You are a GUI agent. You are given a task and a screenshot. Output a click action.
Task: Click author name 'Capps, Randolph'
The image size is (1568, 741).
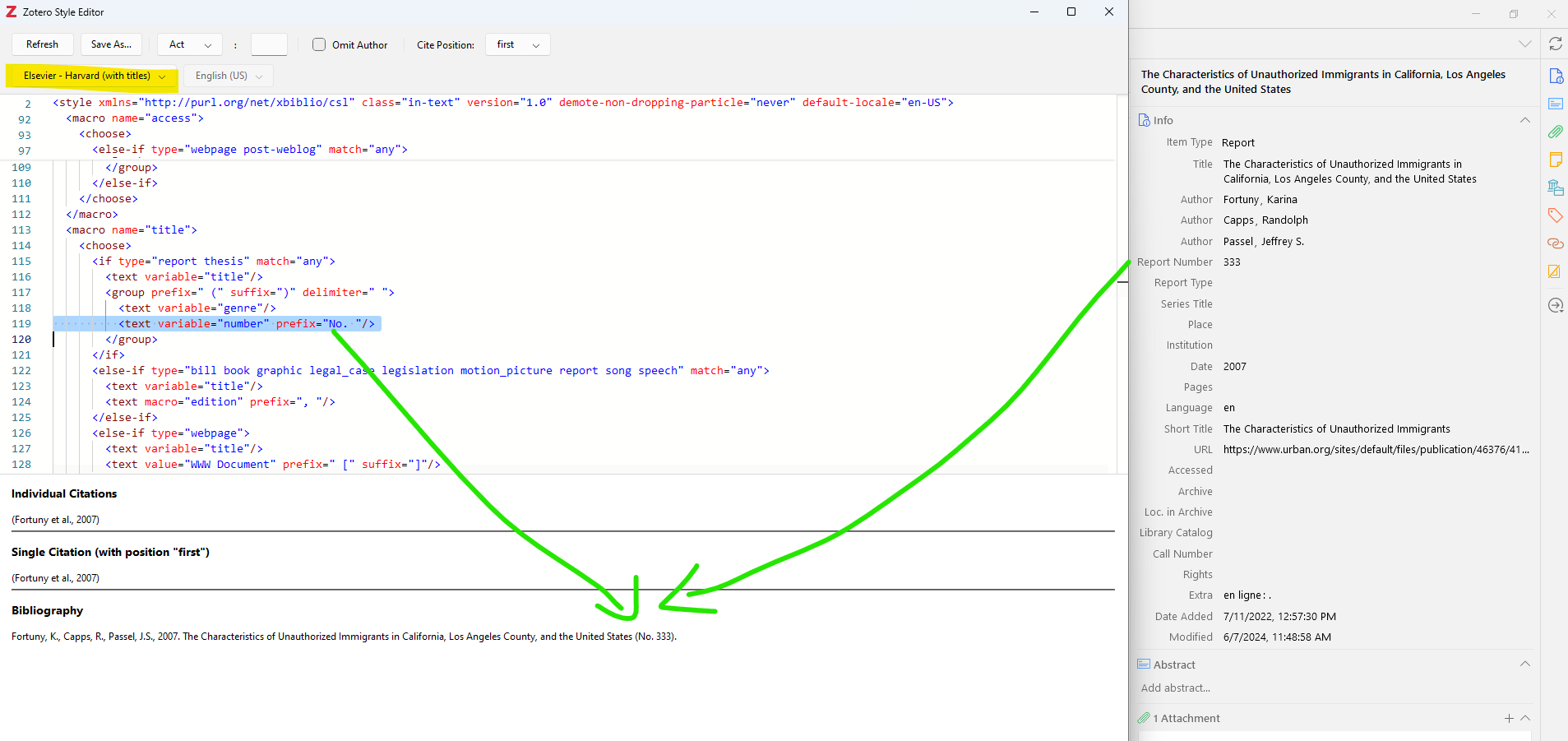[1265, 220]
